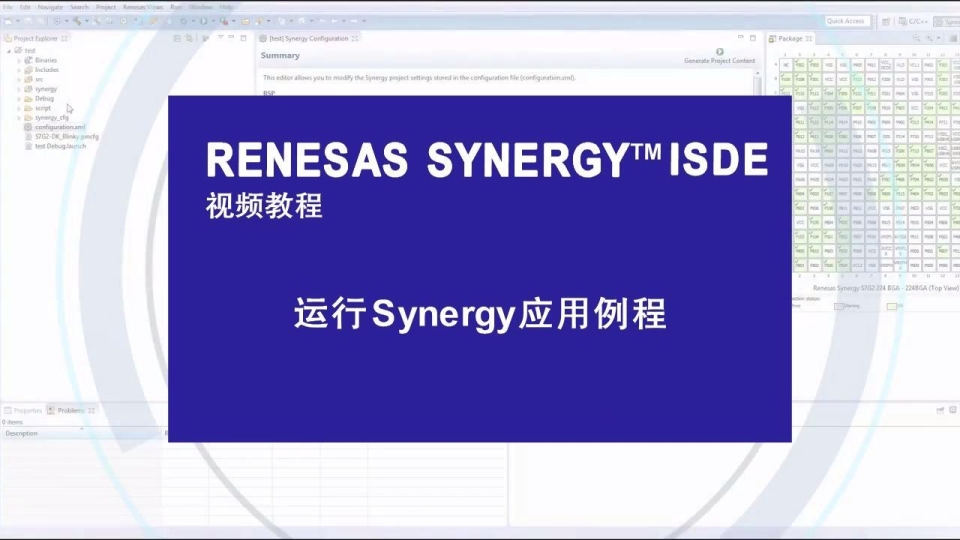The image size is (960, 540).
Task: Click the Back navigation arrow in toolbar
Action: pos(334,21)
